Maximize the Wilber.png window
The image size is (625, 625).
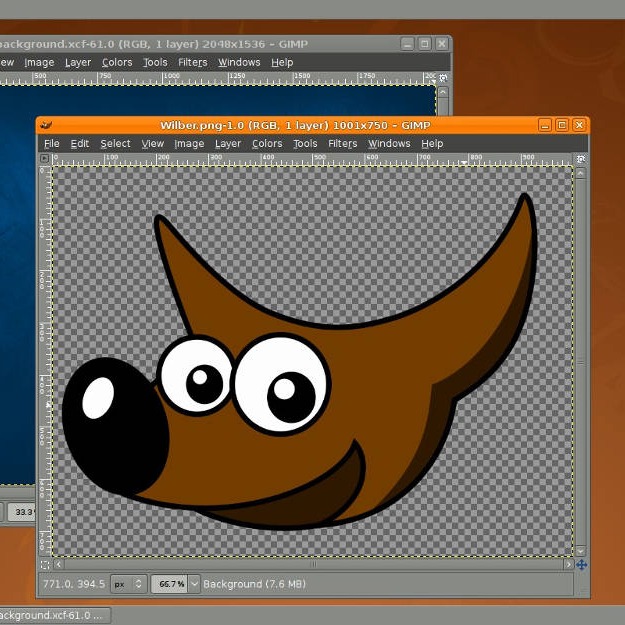tap(562, 125)
